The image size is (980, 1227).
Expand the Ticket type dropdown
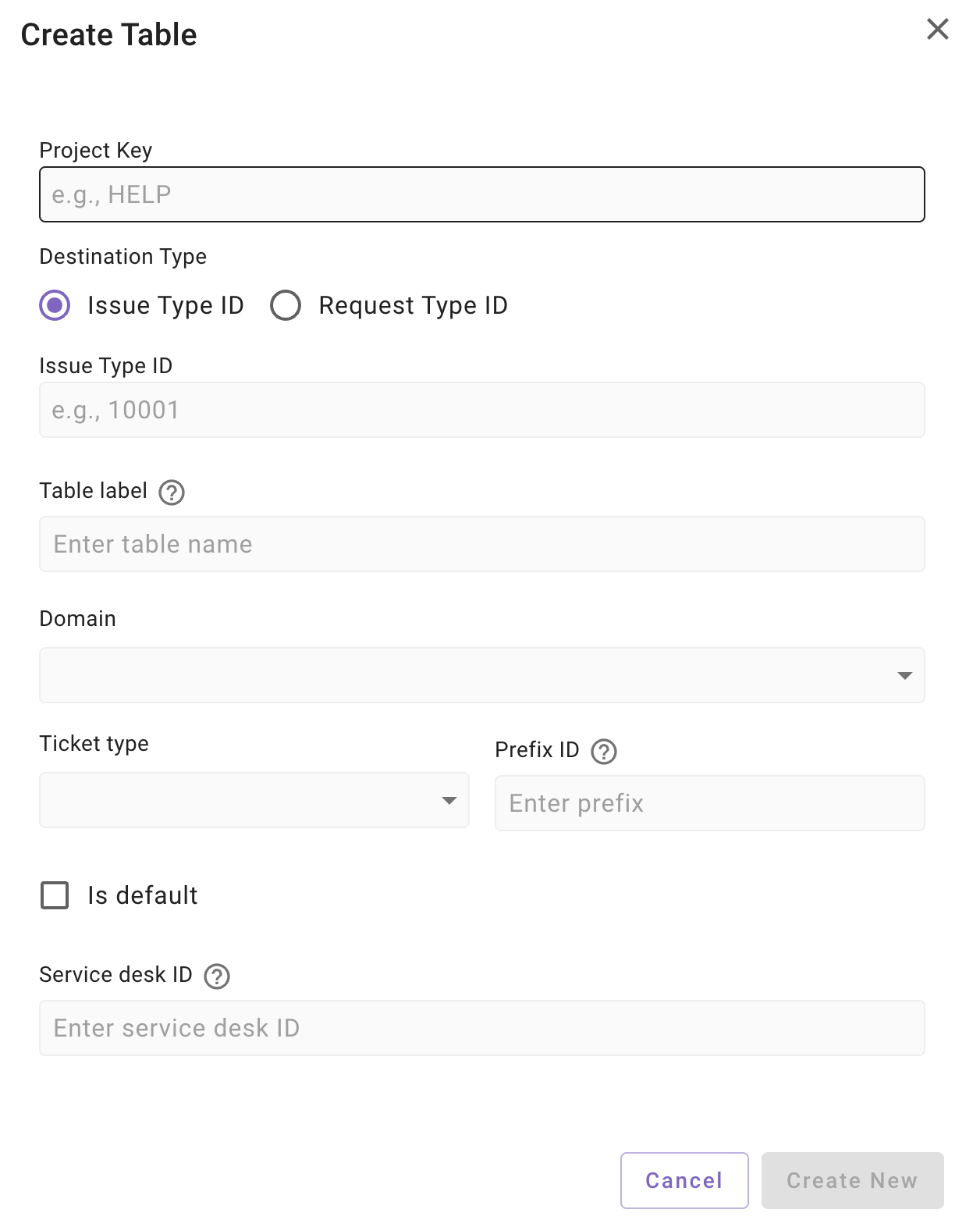(254, 800)
